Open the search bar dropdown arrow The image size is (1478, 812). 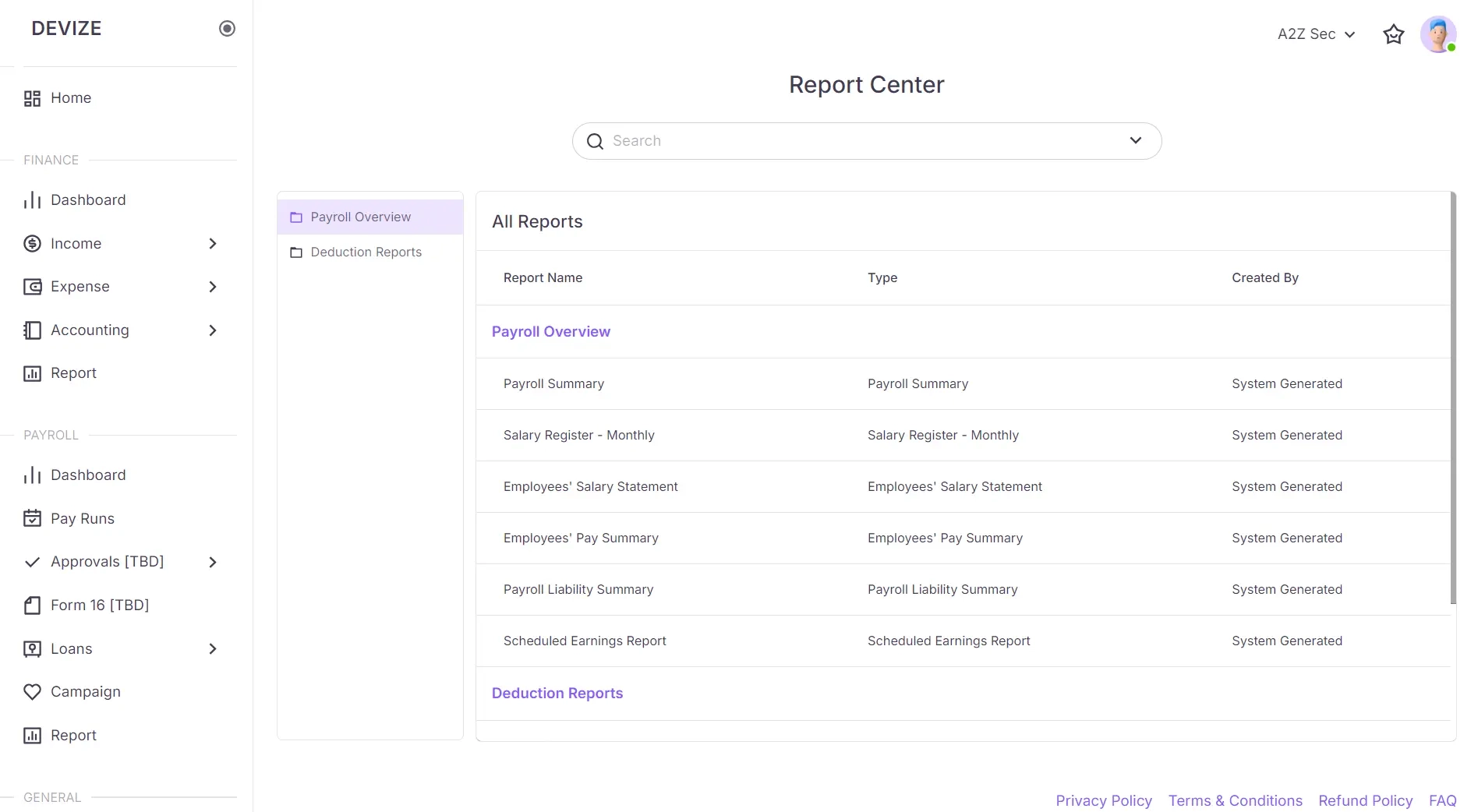point(1136,140)
